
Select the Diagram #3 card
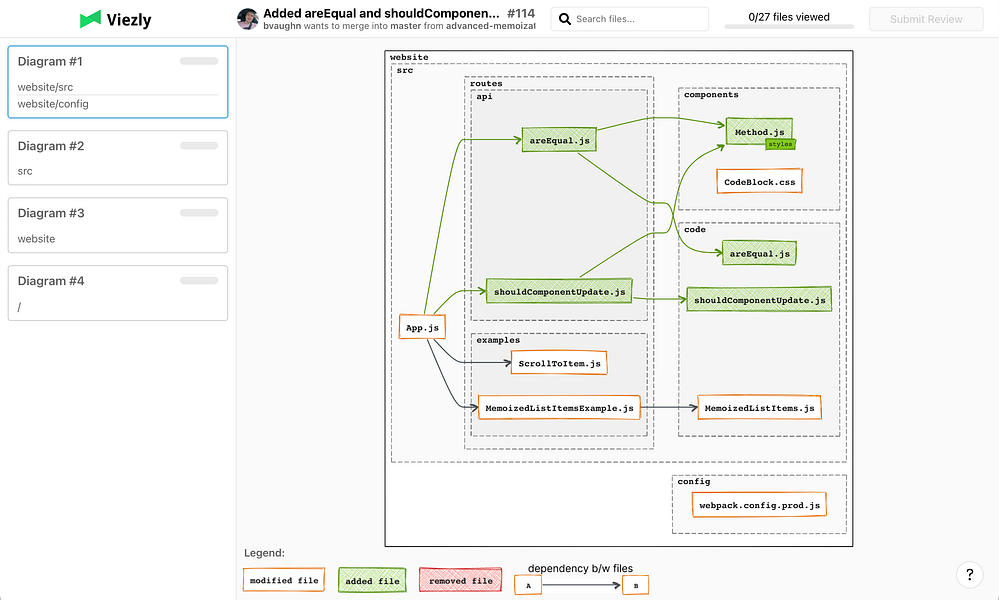[x=118, y=225]
